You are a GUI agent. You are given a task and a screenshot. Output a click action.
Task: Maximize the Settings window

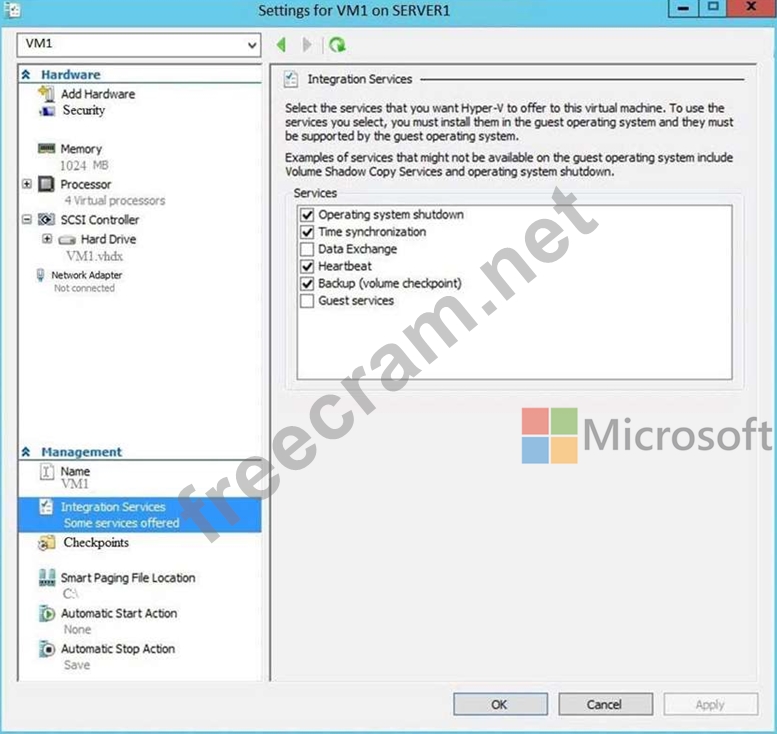pos(713,8)
